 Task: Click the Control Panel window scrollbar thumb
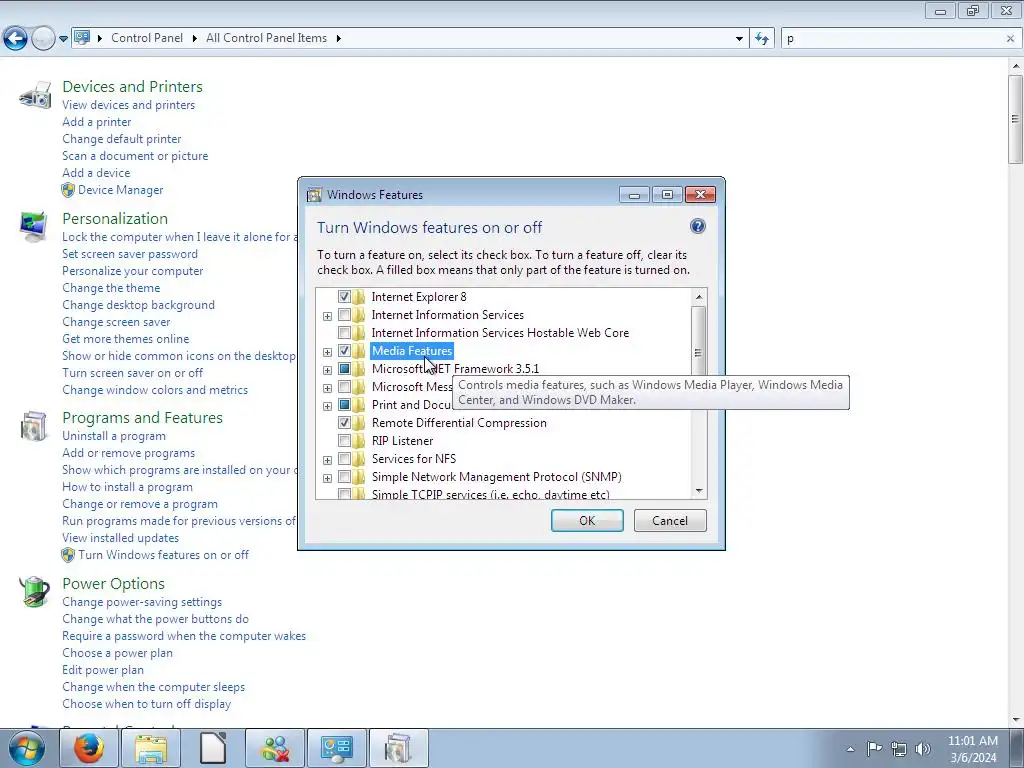pos(1015,119)
